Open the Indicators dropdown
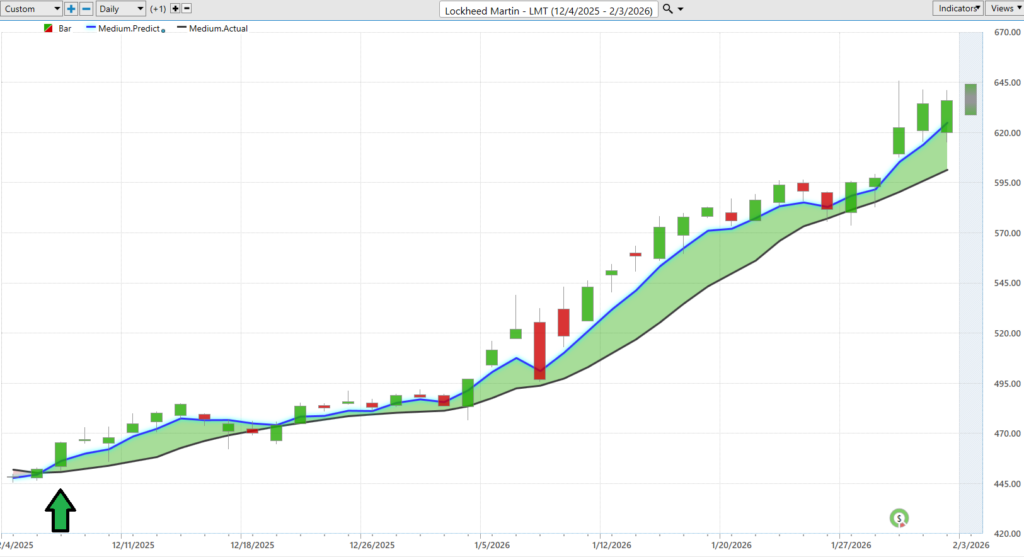This screenshot has height=557, width=1024. tap(957, 8)
